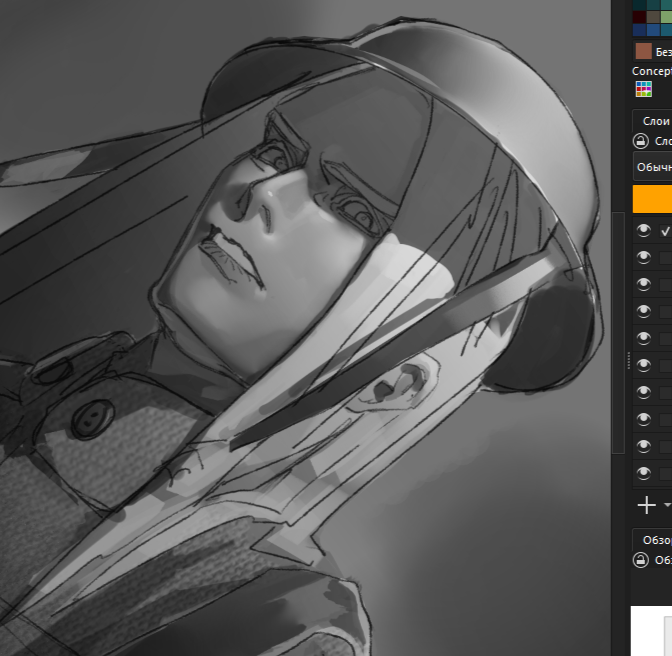Open the palette chooser grid icon
672x656 pixels.
pos(644,89)
